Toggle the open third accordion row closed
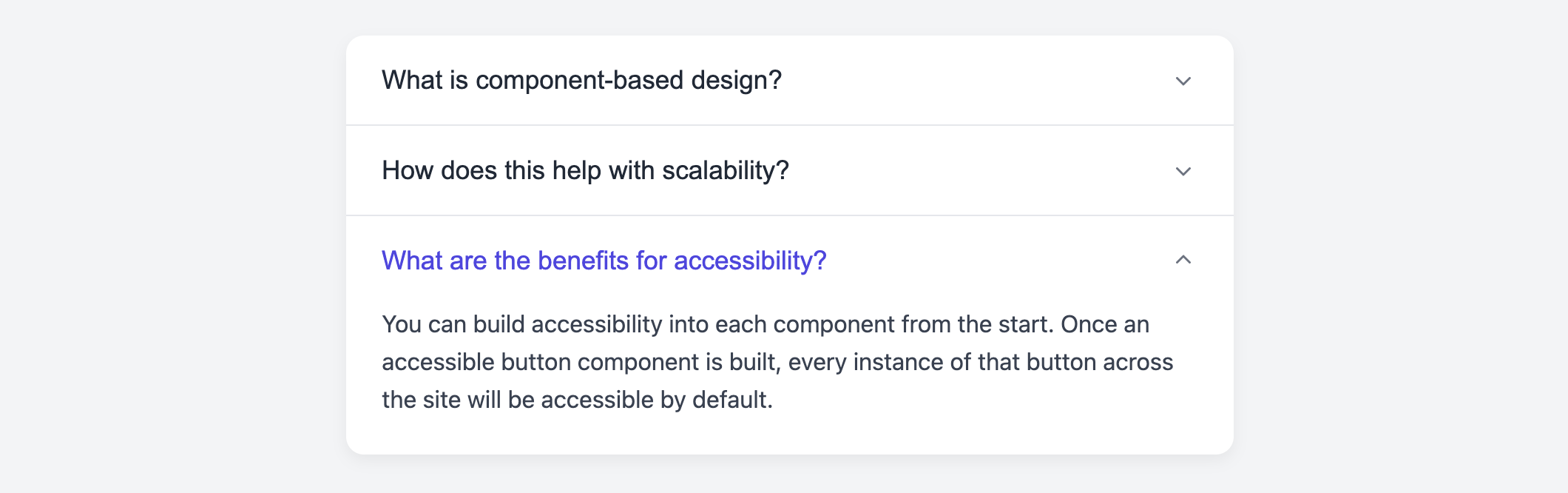 [790, 261]
